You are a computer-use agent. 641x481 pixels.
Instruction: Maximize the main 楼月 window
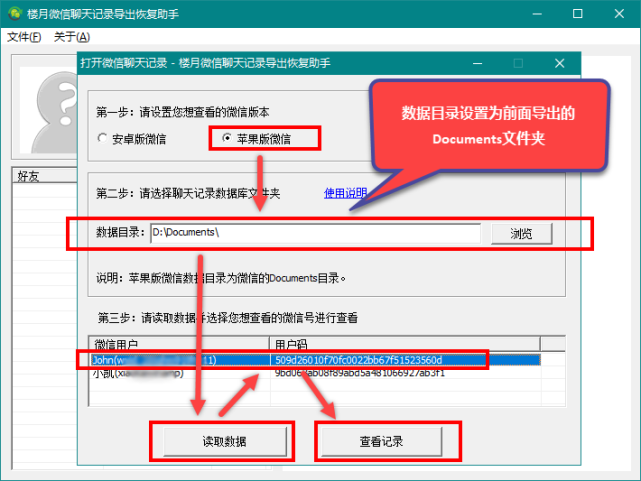point(578,13)
